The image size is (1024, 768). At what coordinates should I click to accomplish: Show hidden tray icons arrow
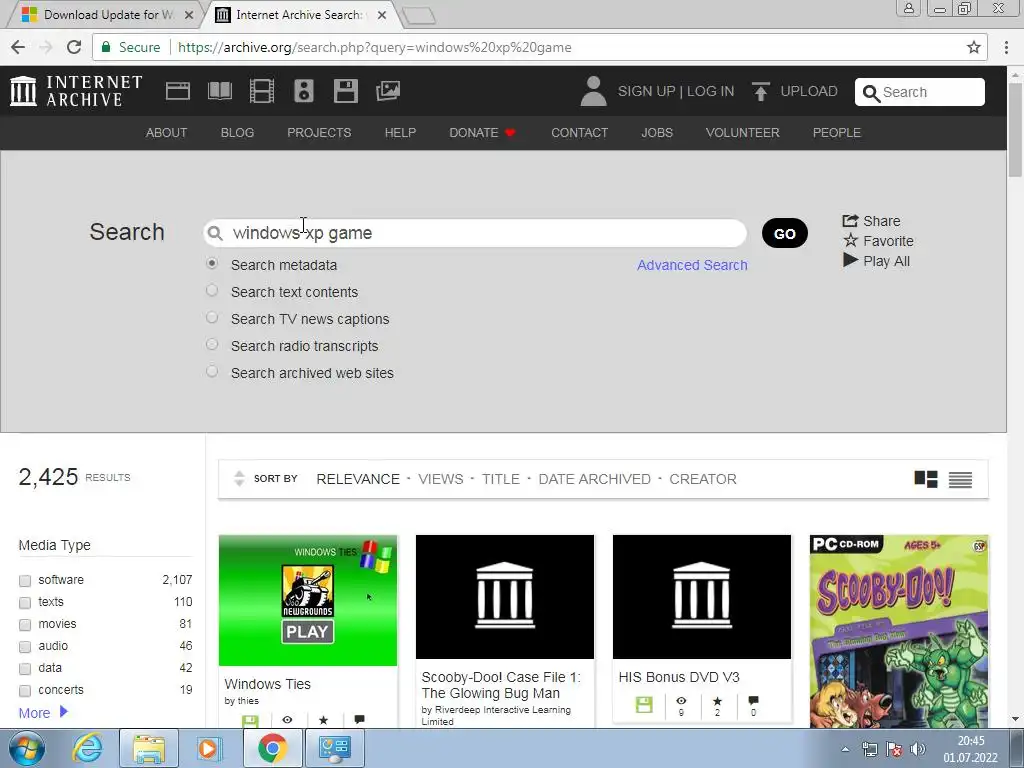tap(845, 749)
